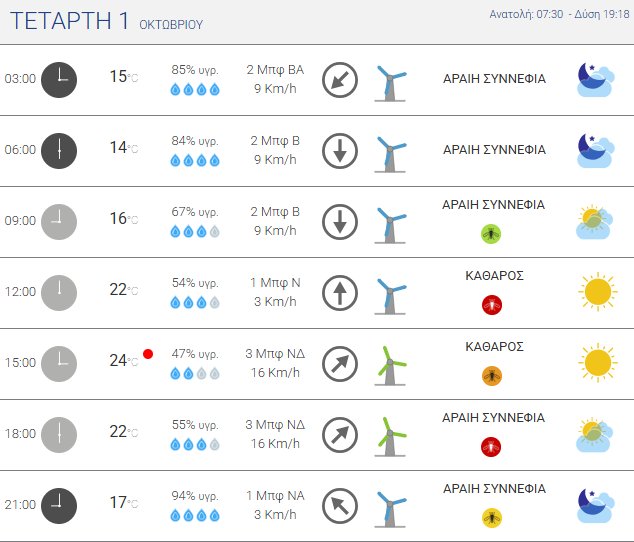The width and height of the screenshot is (634, 542).
Task: Click the ΤΕΤΑΡΤΗ 1 date heading
Action: tap(67, 22)
